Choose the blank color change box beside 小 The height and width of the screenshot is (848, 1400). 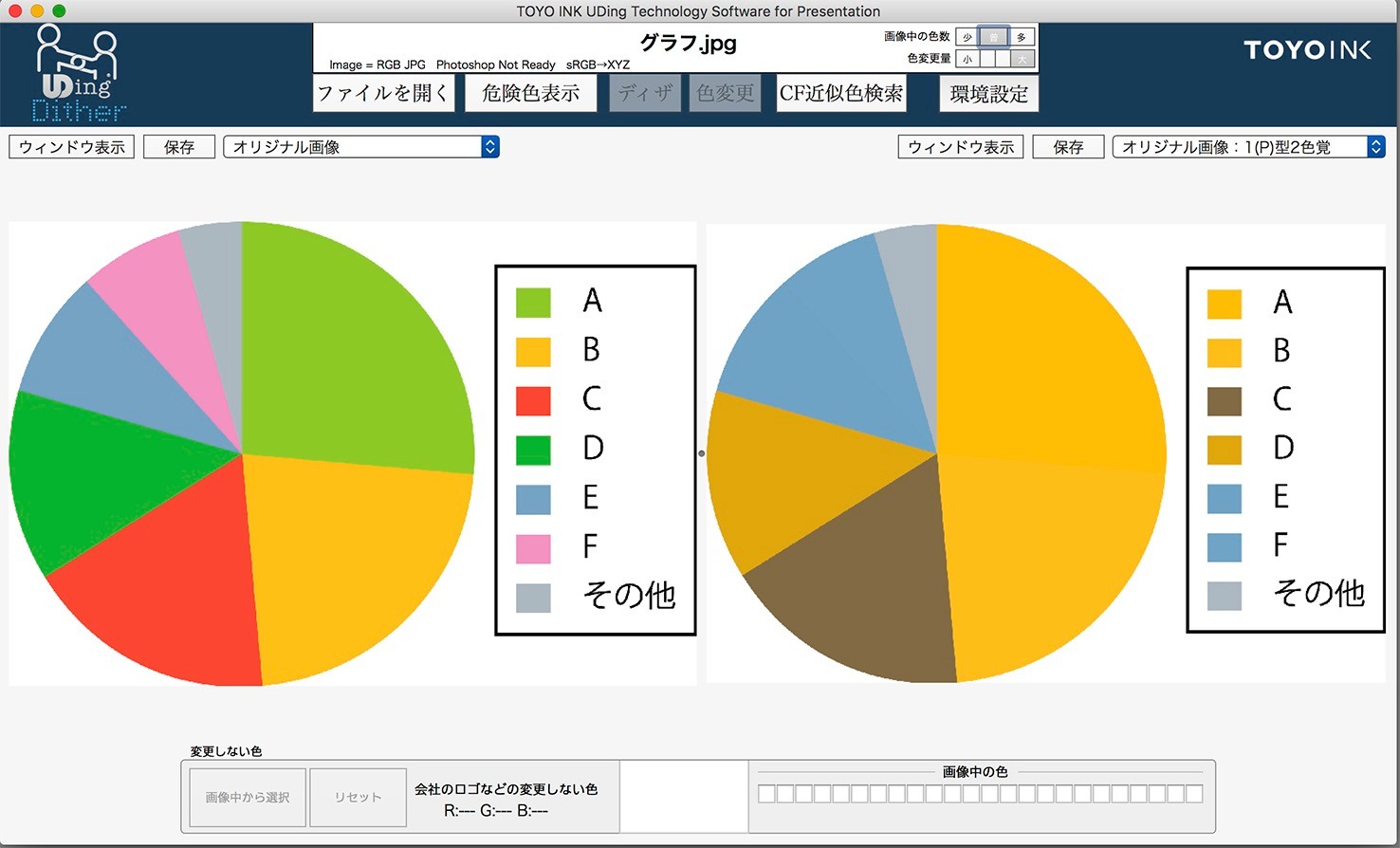tap(987, 59)
